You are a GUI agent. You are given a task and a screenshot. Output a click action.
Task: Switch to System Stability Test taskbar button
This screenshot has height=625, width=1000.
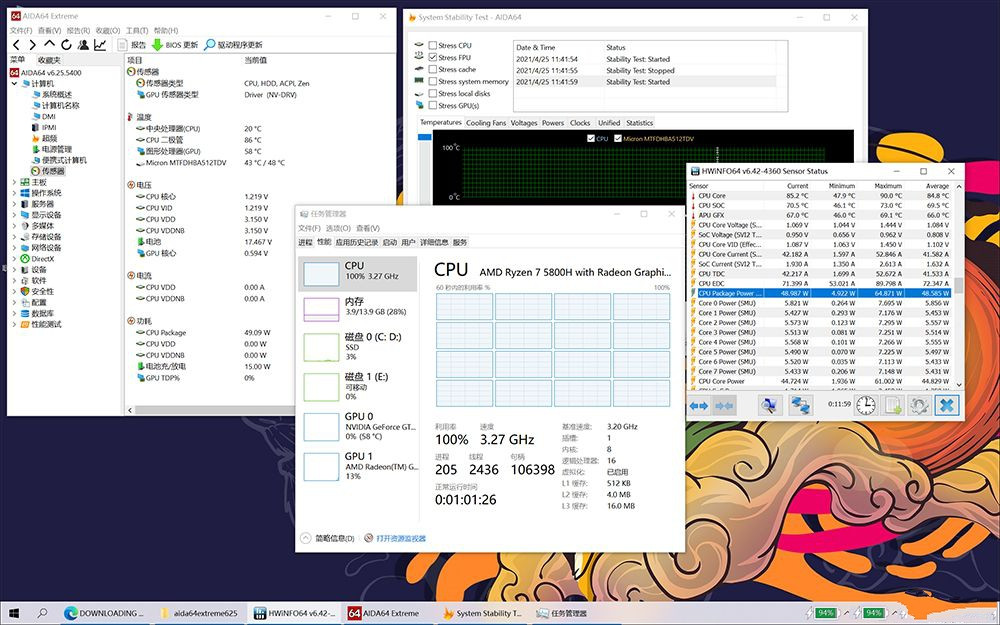coord(483,613)
